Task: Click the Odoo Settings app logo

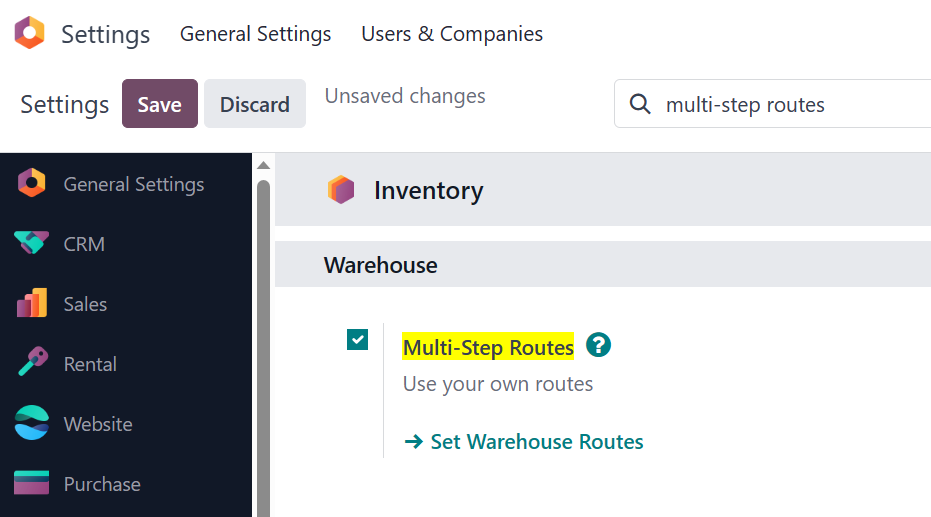Action: click(x=30, y=33)
